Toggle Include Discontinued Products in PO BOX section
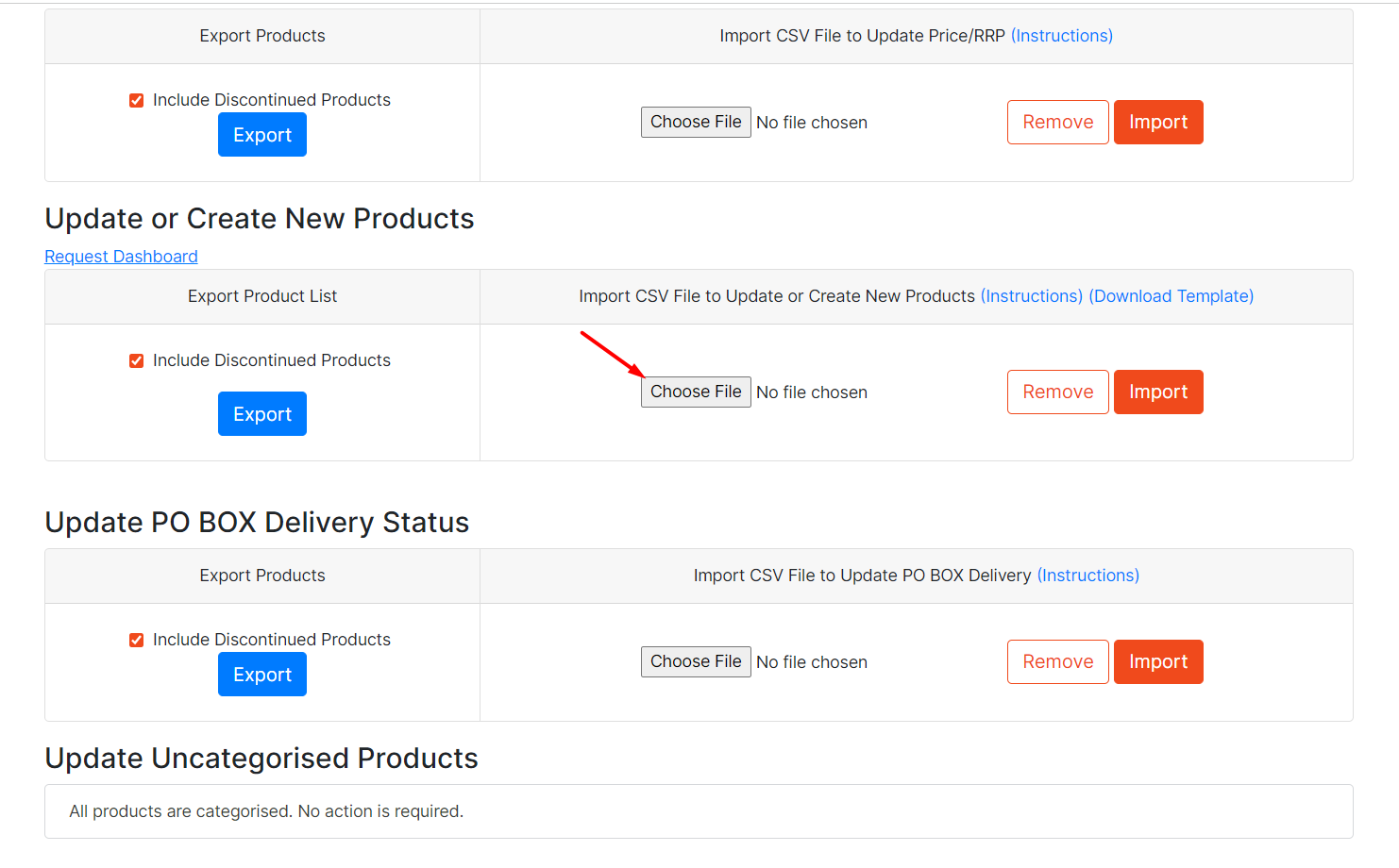Screen dimensions: 1399x868 pyautogui.click(x=137, y=641)
